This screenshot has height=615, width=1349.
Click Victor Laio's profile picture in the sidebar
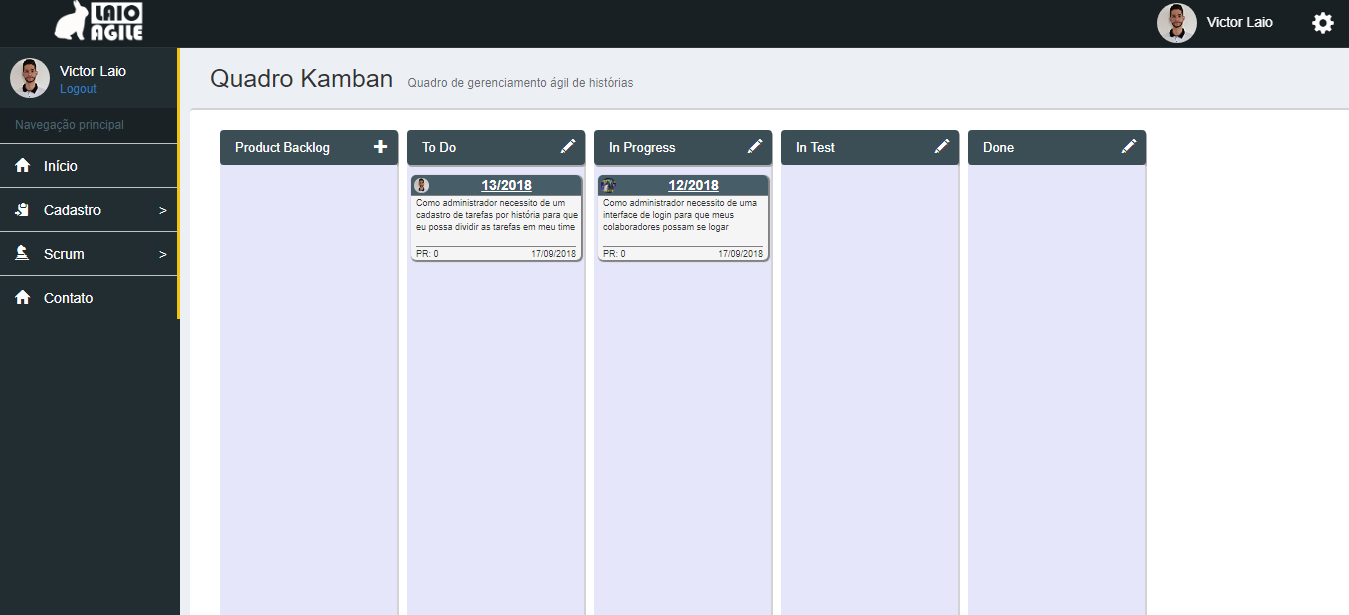29,77
